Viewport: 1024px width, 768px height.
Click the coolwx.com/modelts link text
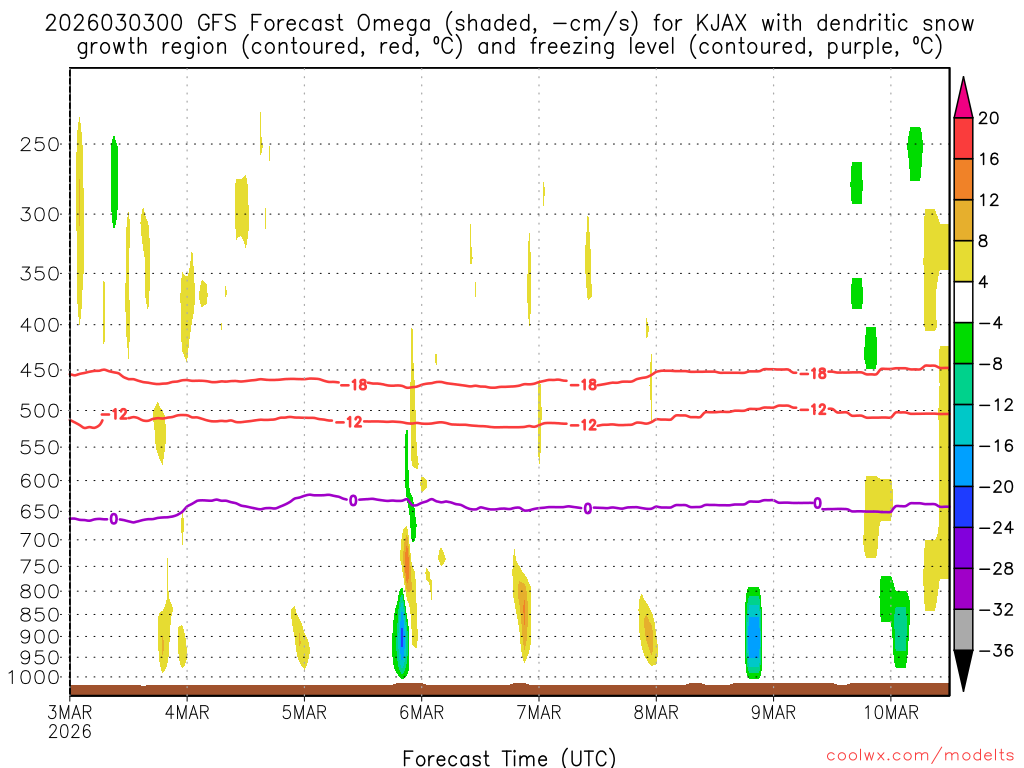(x=920, y=756)
